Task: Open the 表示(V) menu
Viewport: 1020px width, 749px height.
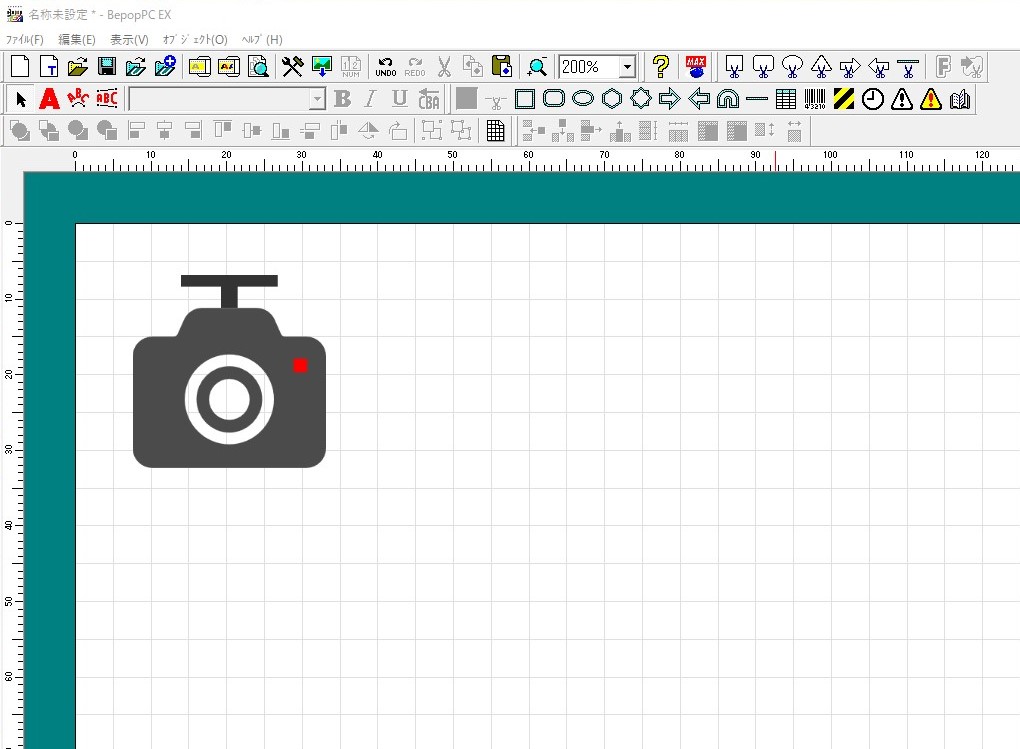Action: (129, 40)
